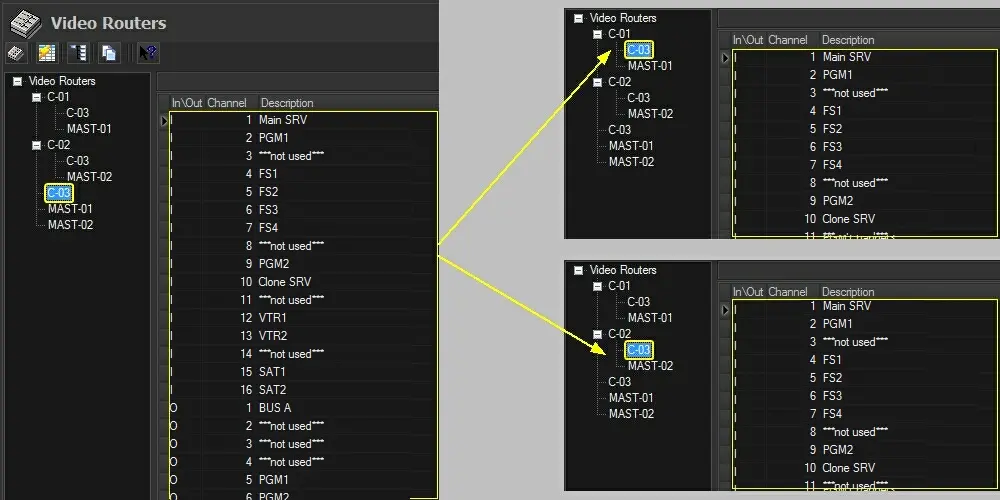Select highlighted C-03 in top-right tree
The image size is (1000, 500).
[639, 50]
